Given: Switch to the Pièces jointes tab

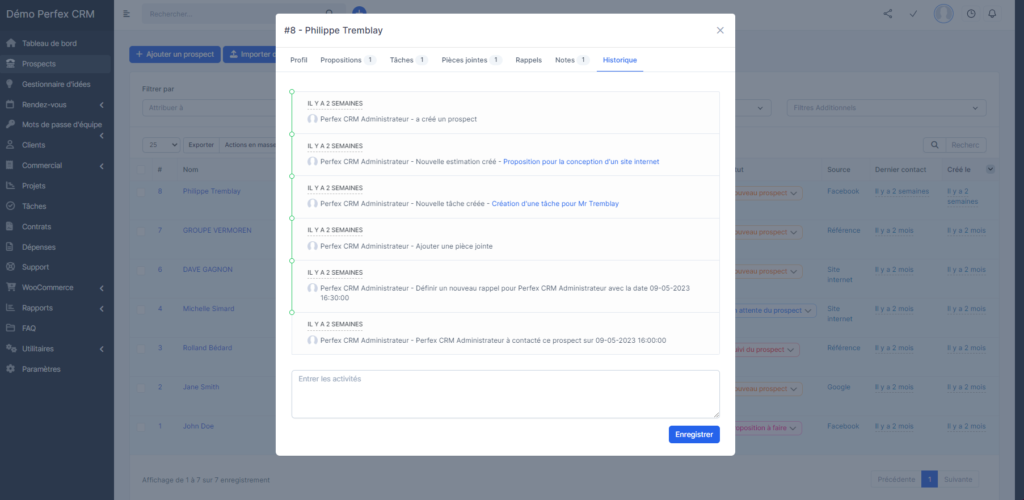Looking at the screenshot, I should coord(472,60).
